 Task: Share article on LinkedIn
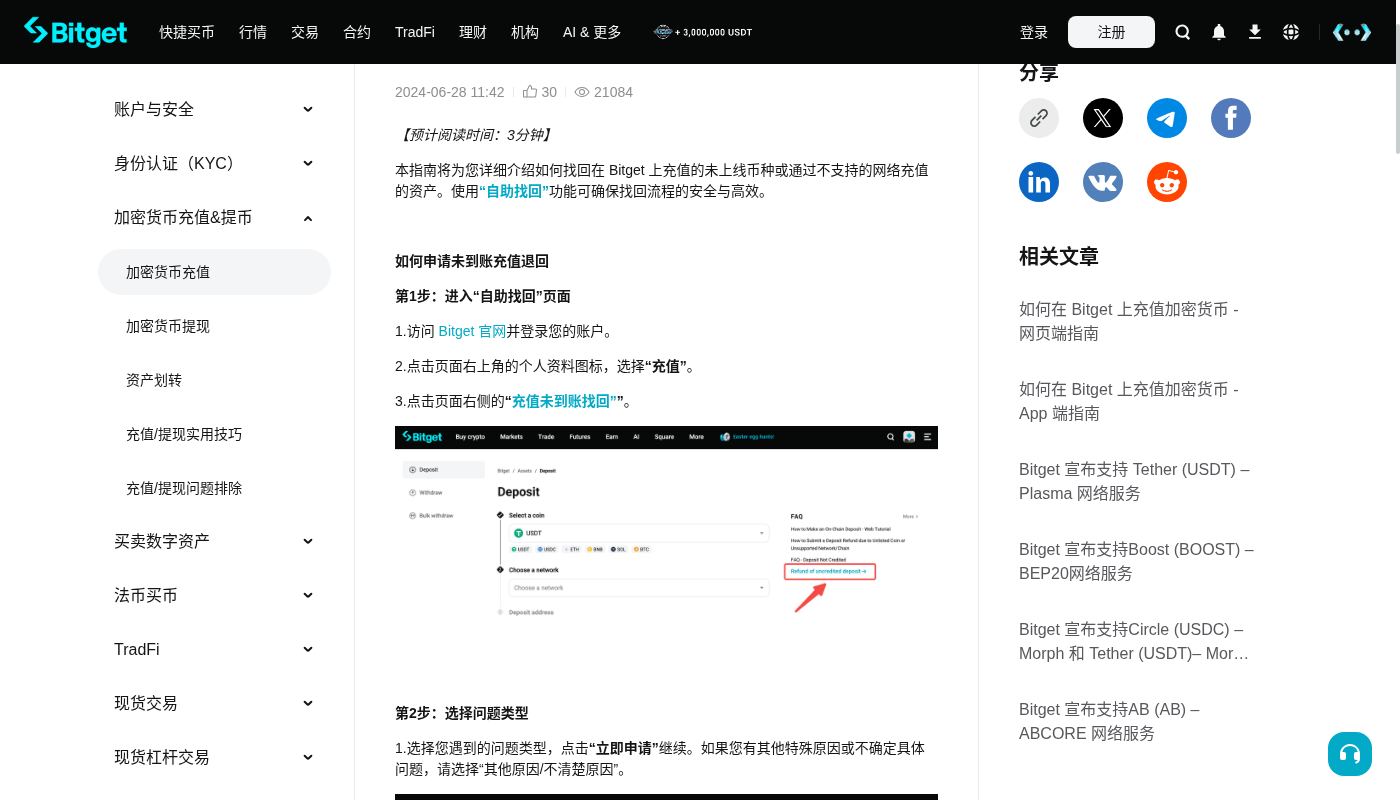(1039, 182)
